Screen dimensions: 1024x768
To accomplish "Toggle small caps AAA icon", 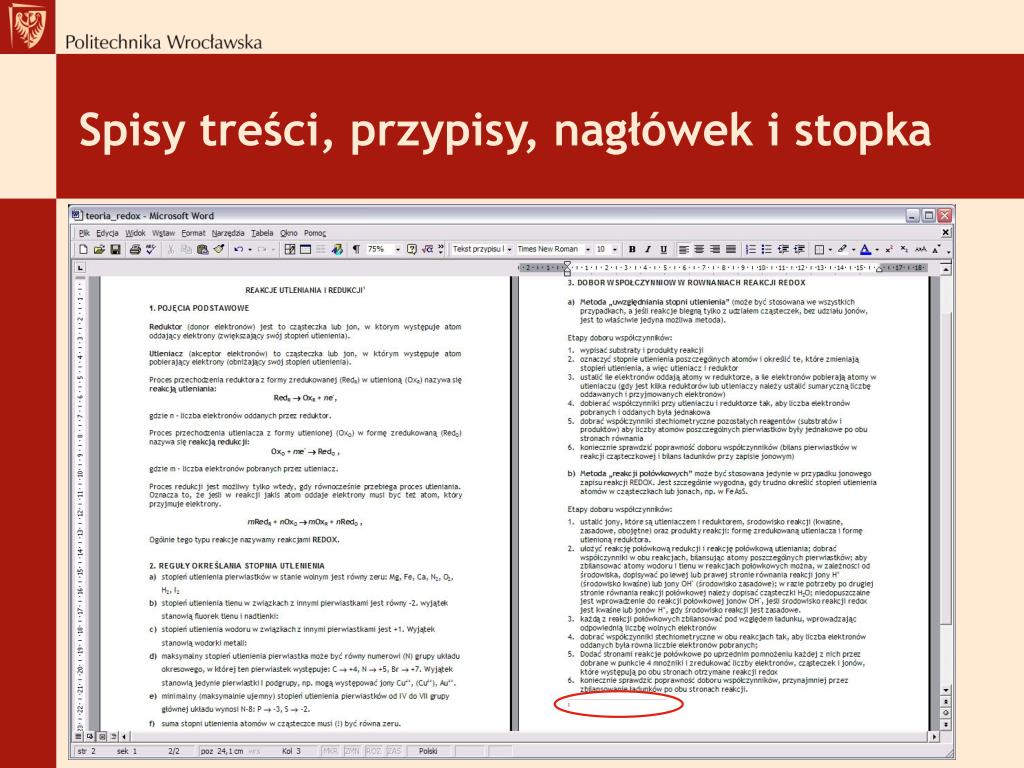I will tap(920, 249).
